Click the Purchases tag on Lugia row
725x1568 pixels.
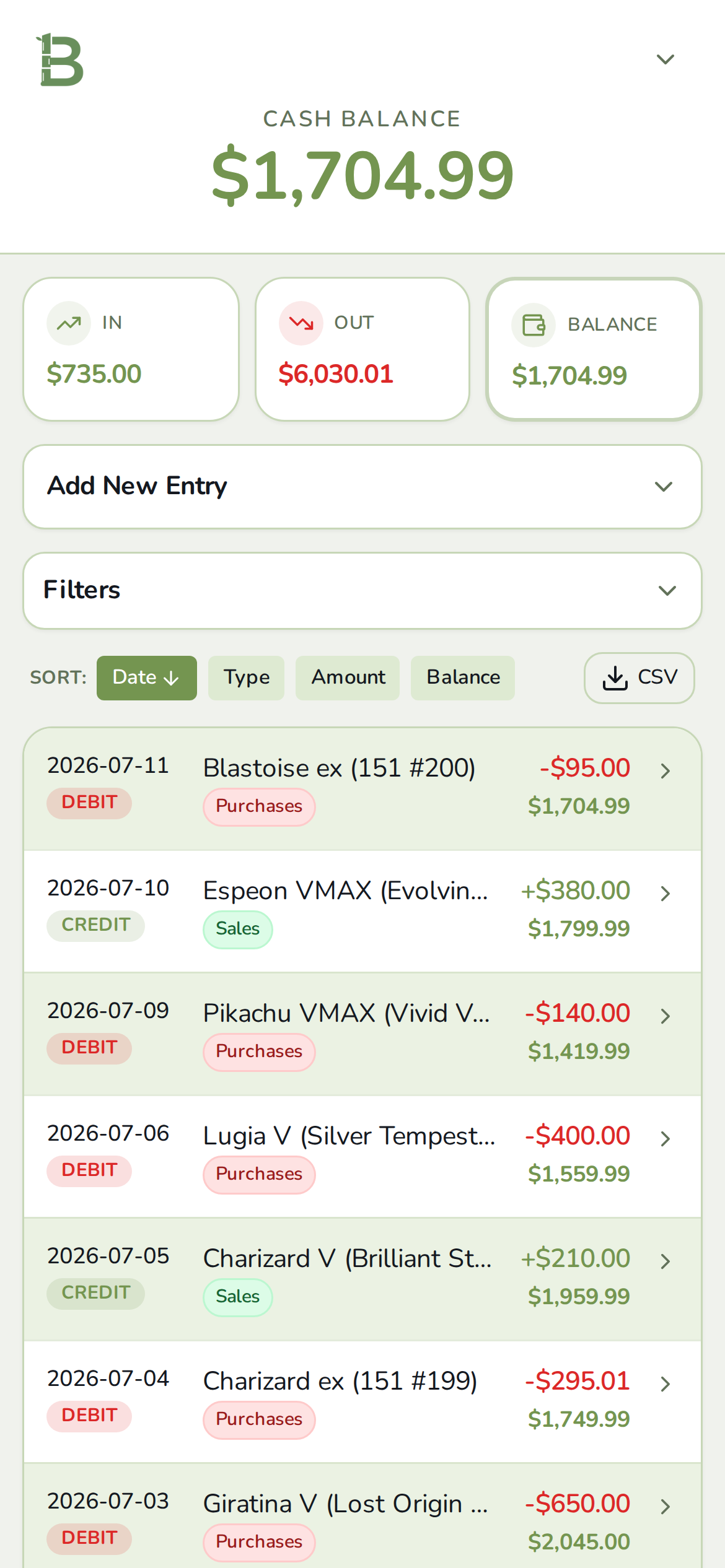coord(259,1174)
